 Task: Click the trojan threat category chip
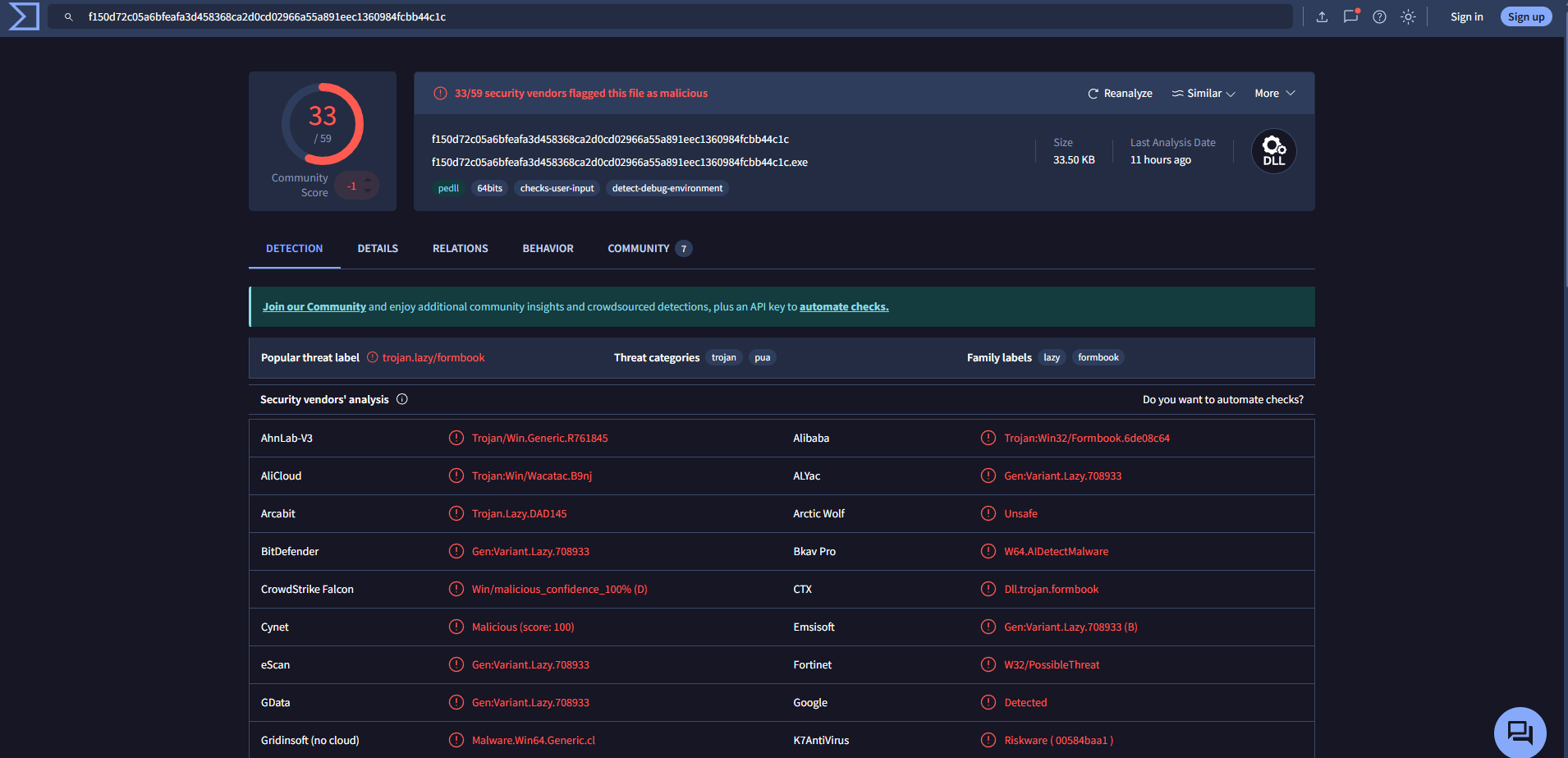pos(724,357)
